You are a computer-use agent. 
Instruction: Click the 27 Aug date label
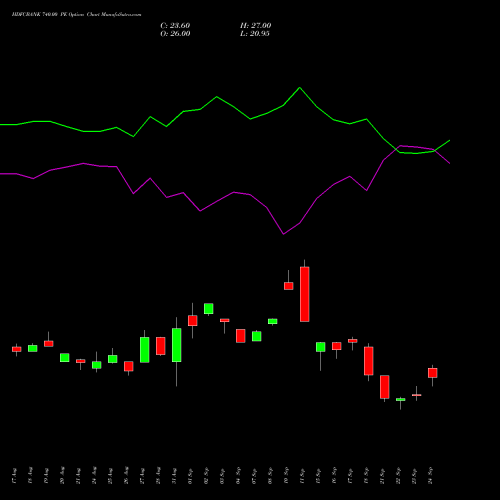click(142, 476)
